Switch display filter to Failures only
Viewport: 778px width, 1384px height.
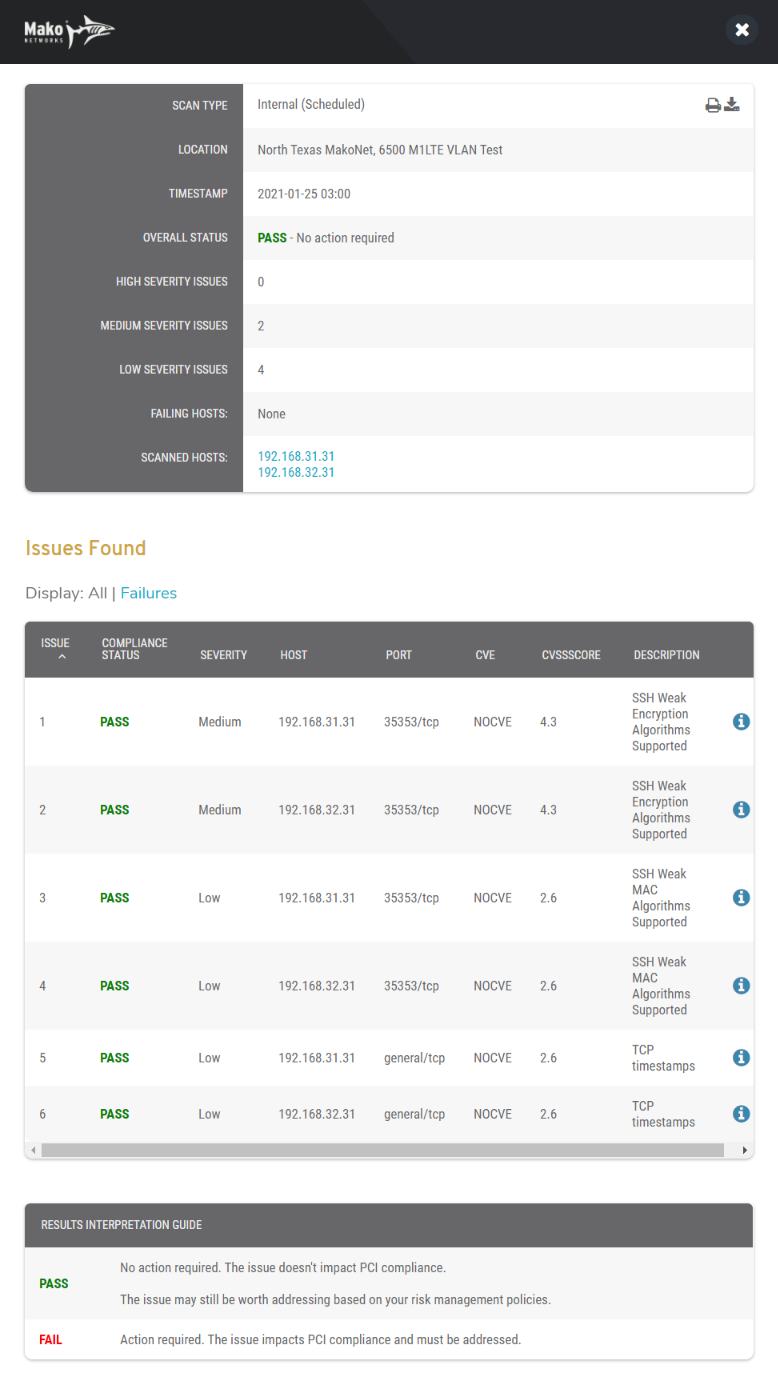click(x=148, y=592)
